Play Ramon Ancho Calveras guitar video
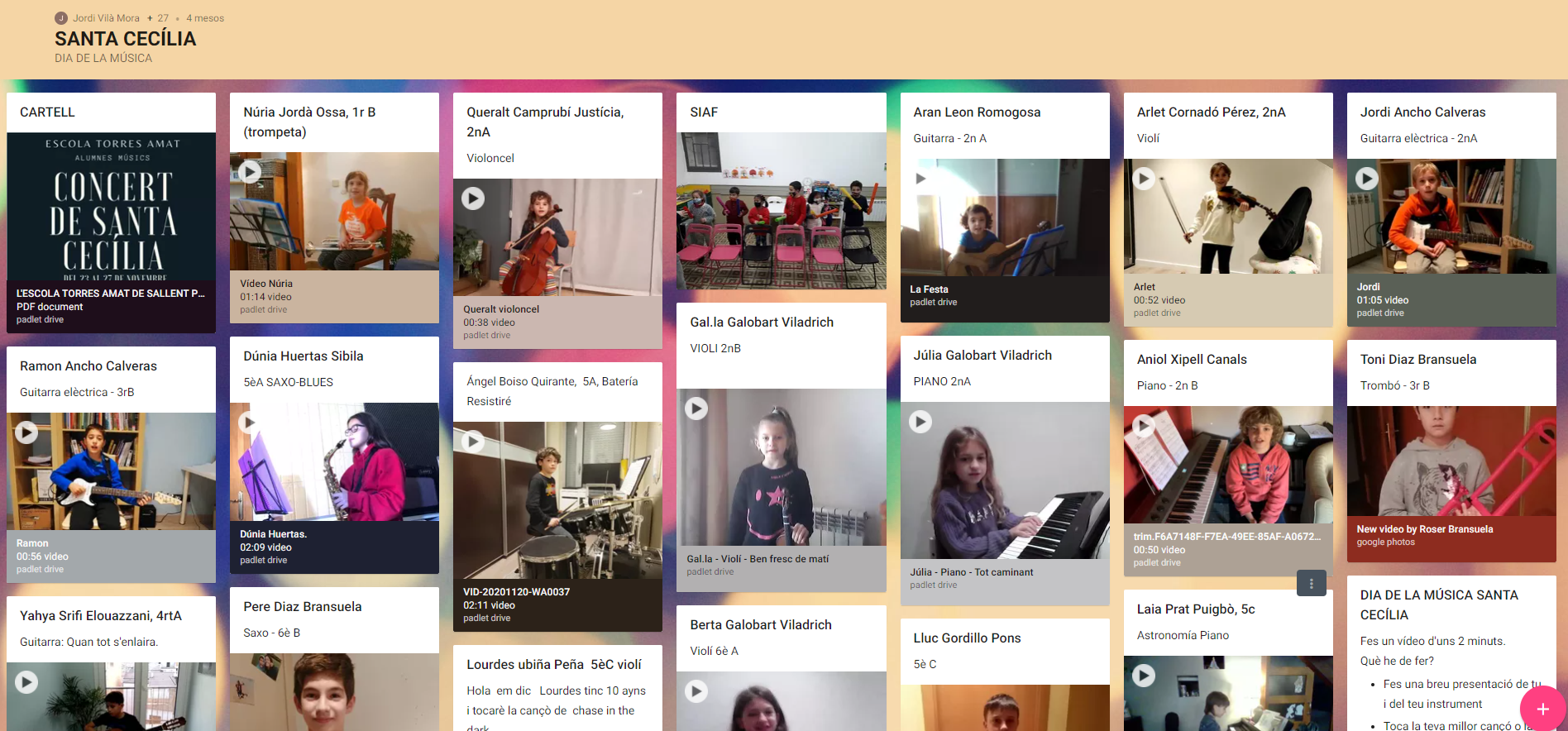The image size is (1568, 731). (x=26, y=432)
